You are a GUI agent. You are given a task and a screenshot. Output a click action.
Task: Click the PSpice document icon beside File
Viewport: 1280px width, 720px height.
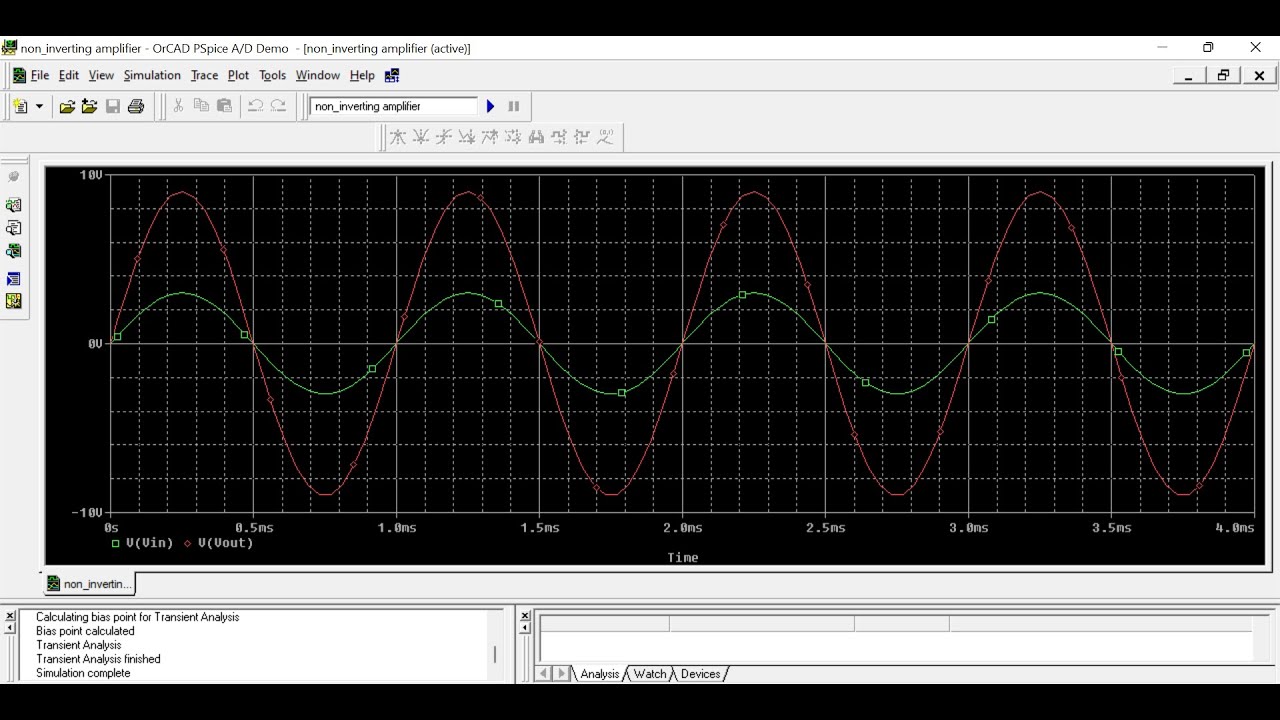(19, 75)
